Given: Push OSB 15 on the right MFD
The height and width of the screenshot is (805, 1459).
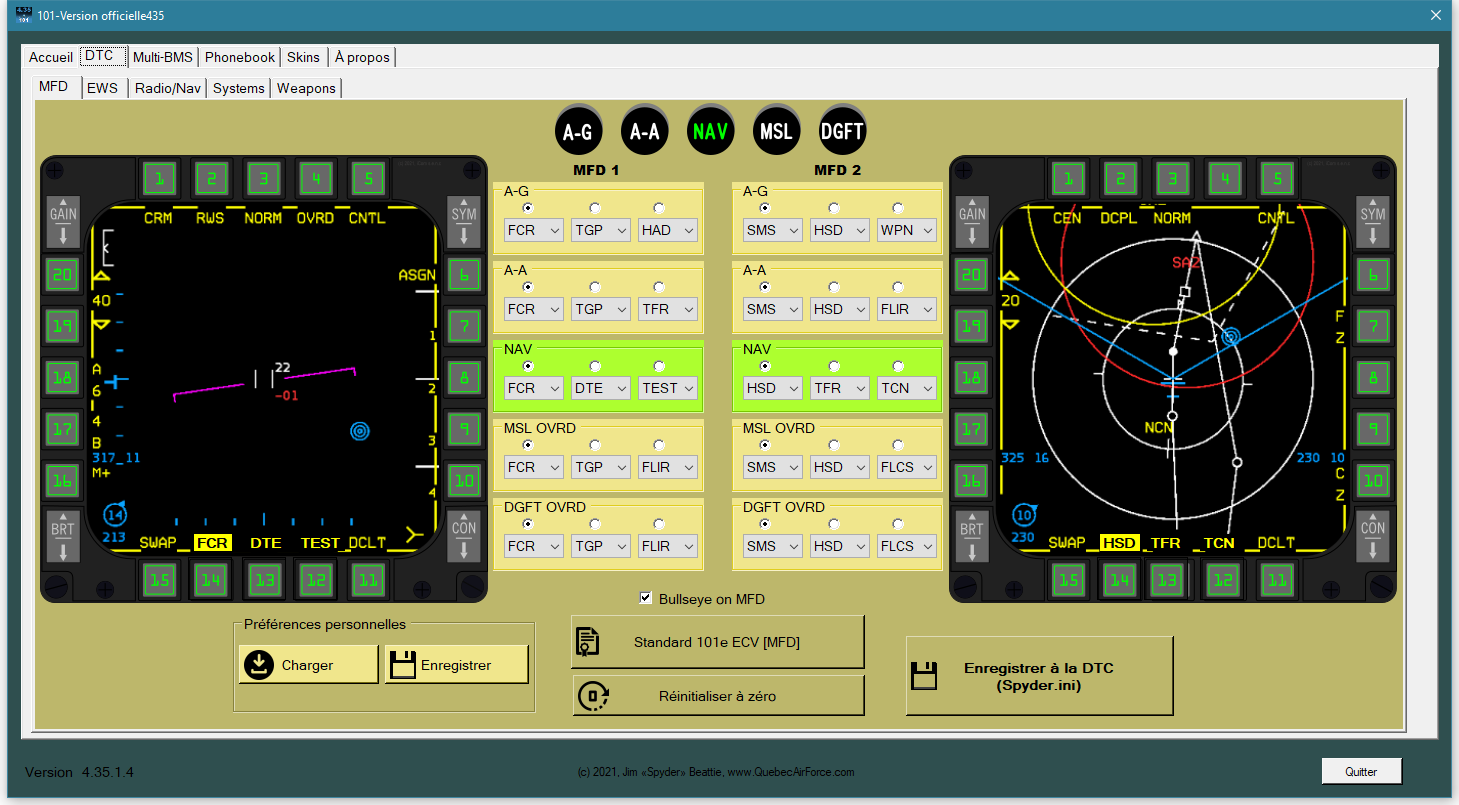Looking at the screenshot, I should coord(1068,579).
